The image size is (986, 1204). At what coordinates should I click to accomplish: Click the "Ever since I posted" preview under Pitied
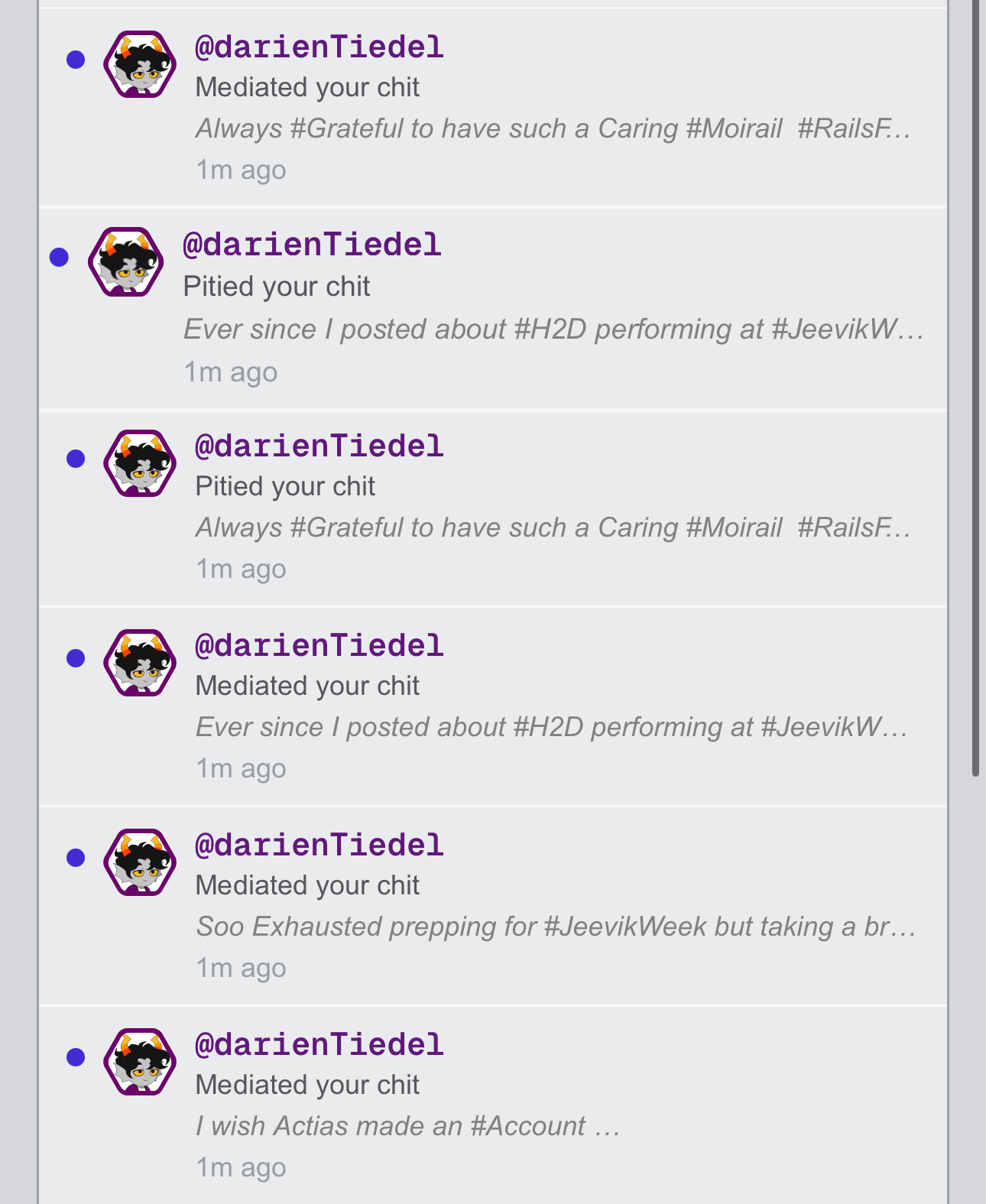(553, 329)
